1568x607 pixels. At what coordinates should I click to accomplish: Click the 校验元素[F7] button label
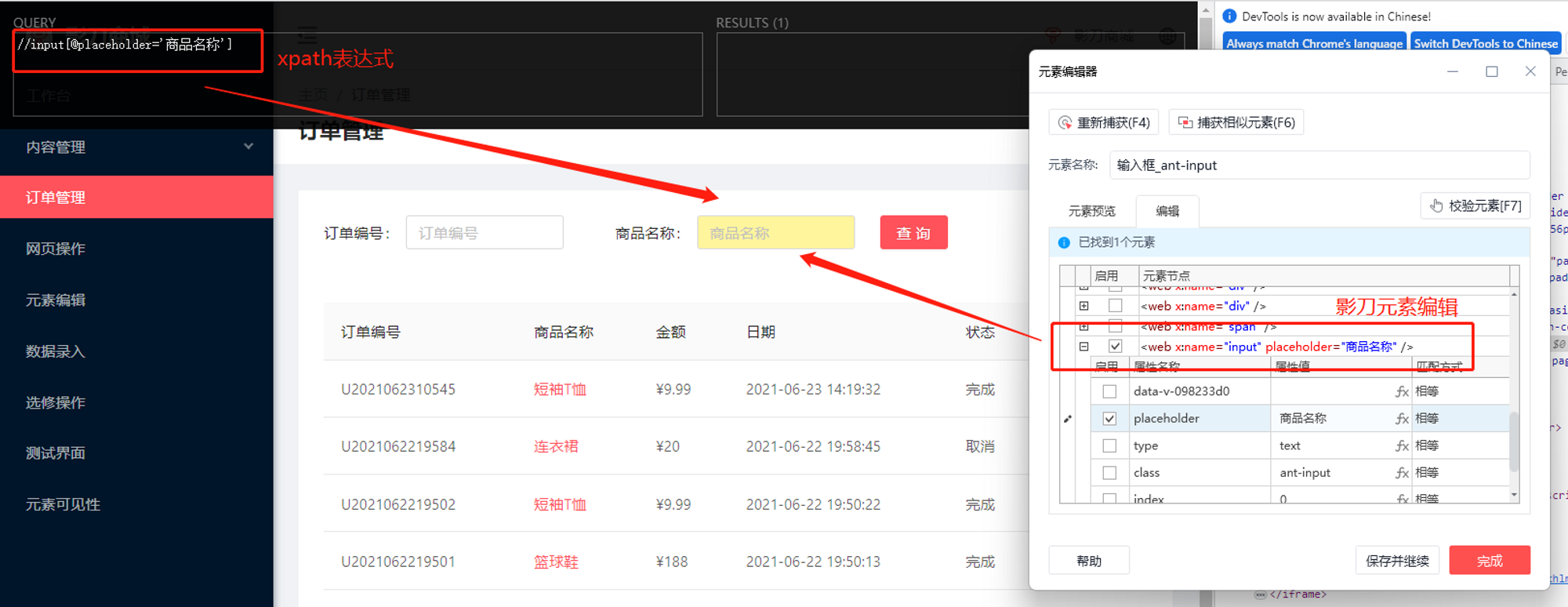point(1485,205)
